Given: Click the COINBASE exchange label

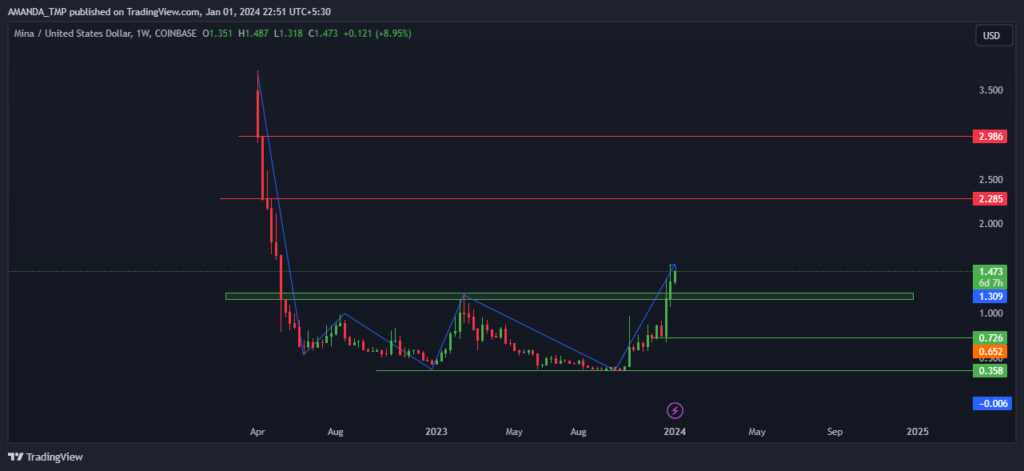Looking at the screenshot, I should pos(176,33).
